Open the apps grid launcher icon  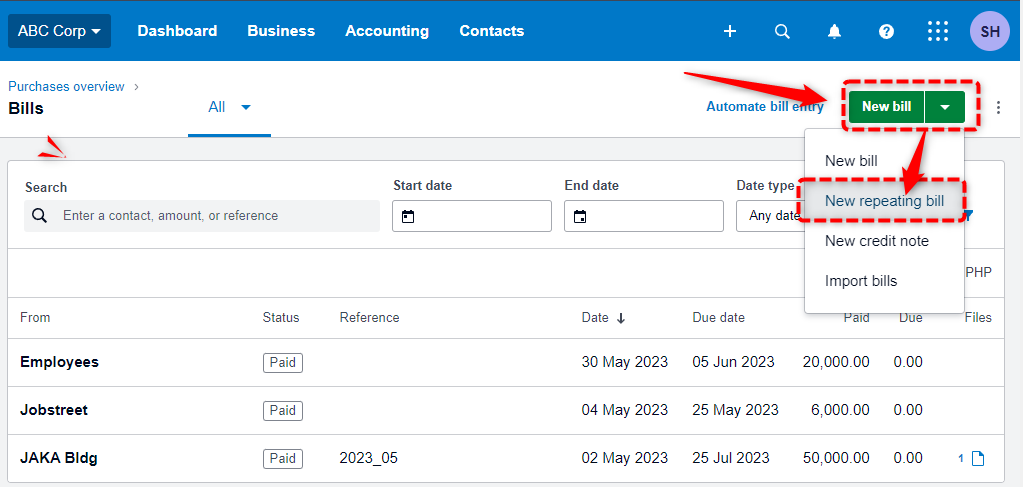click(x=938, y=31)
